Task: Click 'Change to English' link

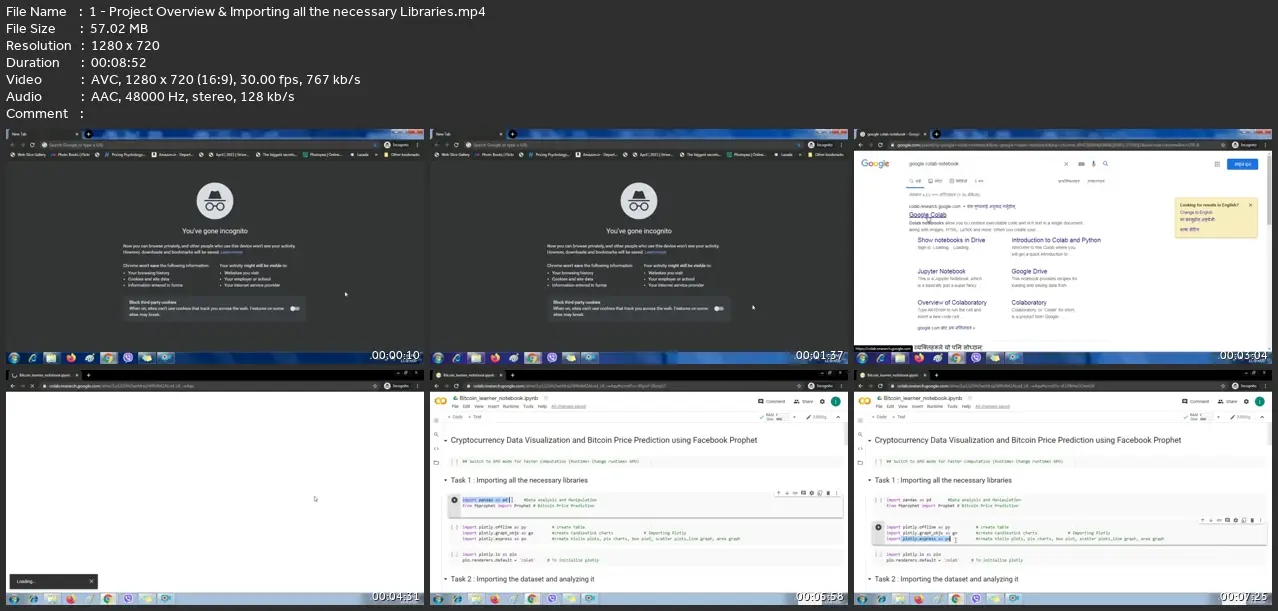Action: pyautogui.click(x=1196, y=212)
